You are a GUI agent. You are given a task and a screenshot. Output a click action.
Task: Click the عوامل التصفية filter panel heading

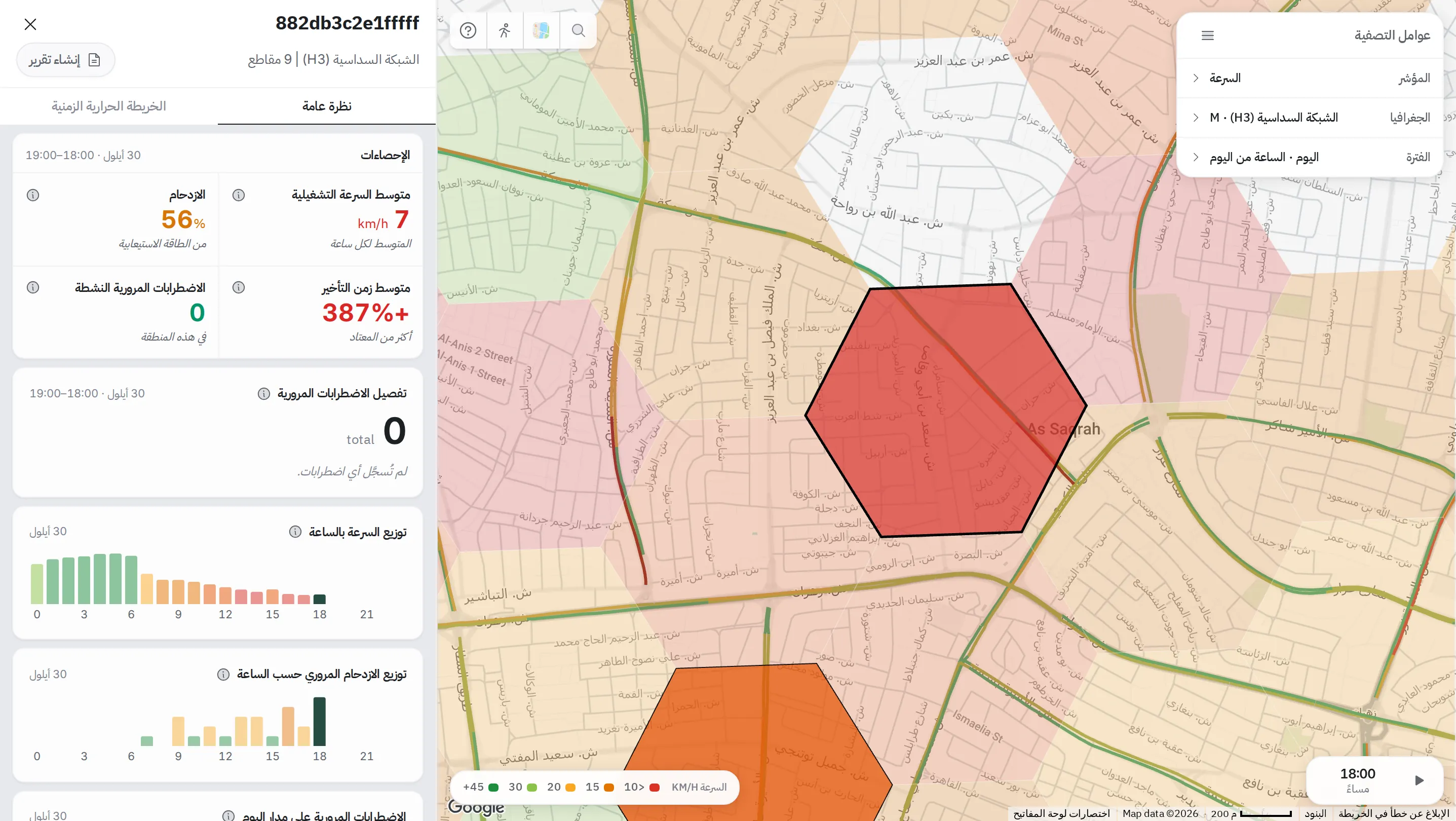[x=1392, y=35]
